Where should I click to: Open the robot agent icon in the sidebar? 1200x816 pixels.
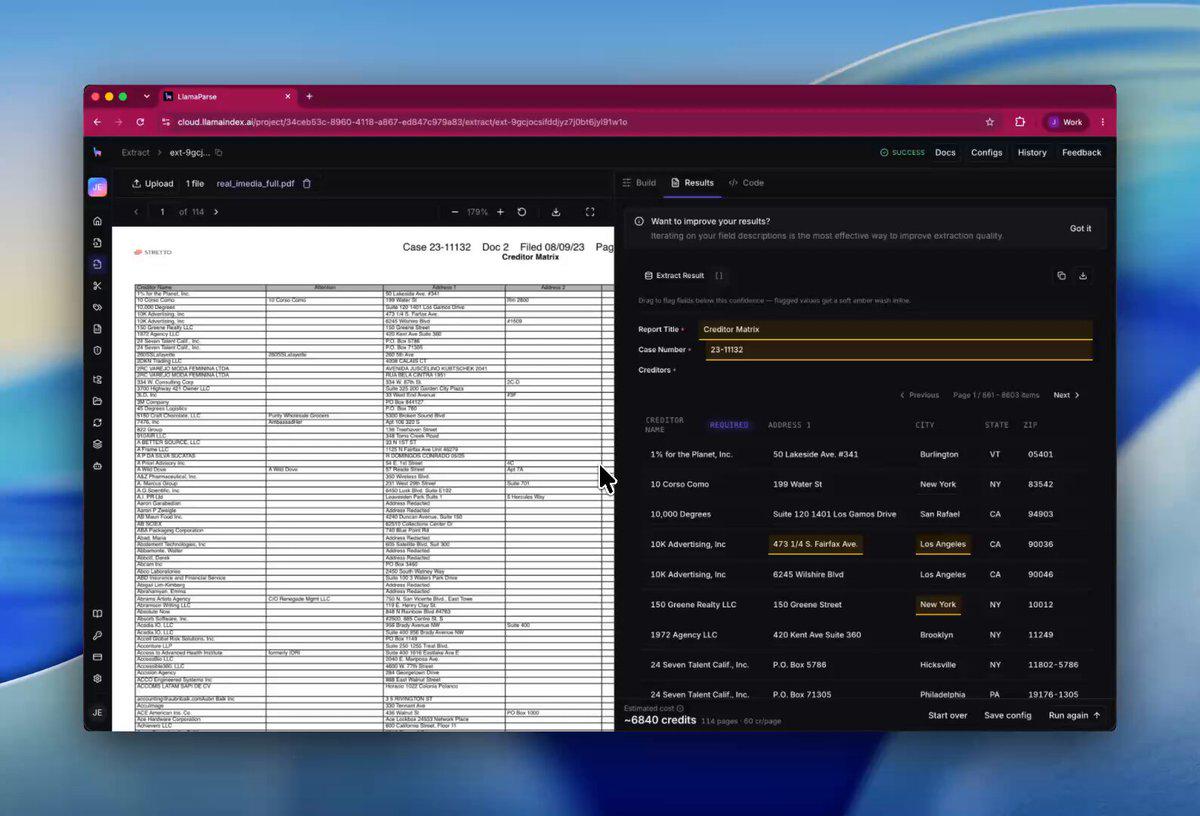point(97,466)
